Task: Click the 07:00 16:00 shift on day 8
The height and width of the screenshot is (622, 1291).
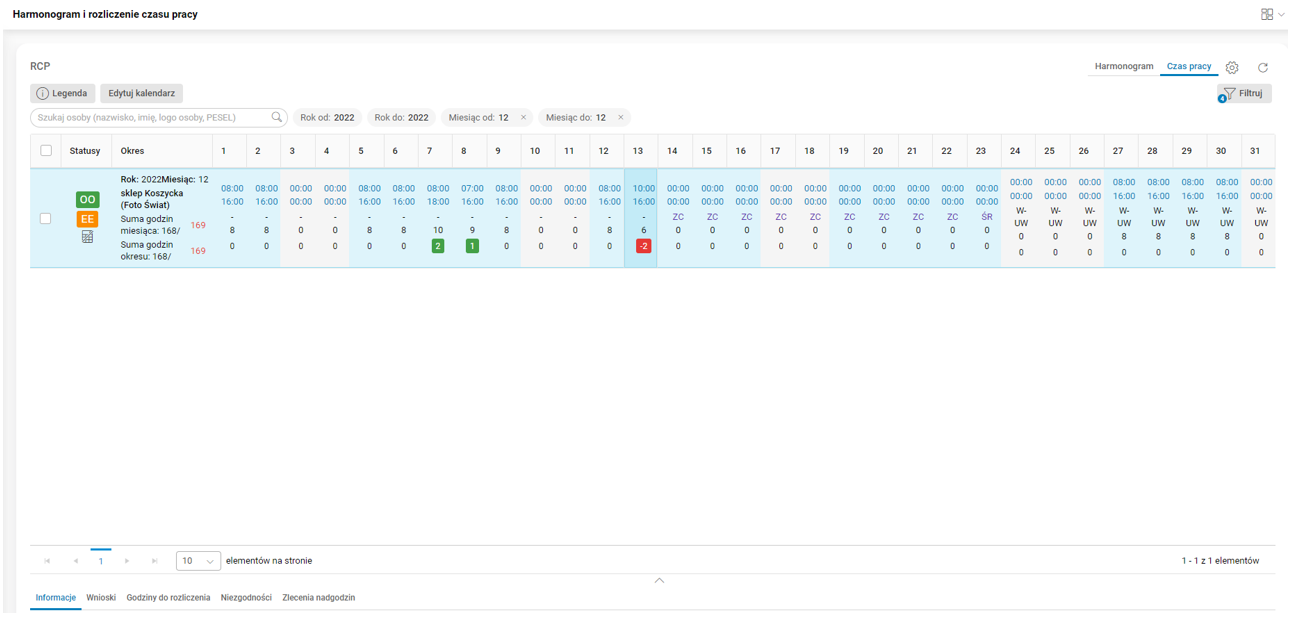Action: [472, 195]
